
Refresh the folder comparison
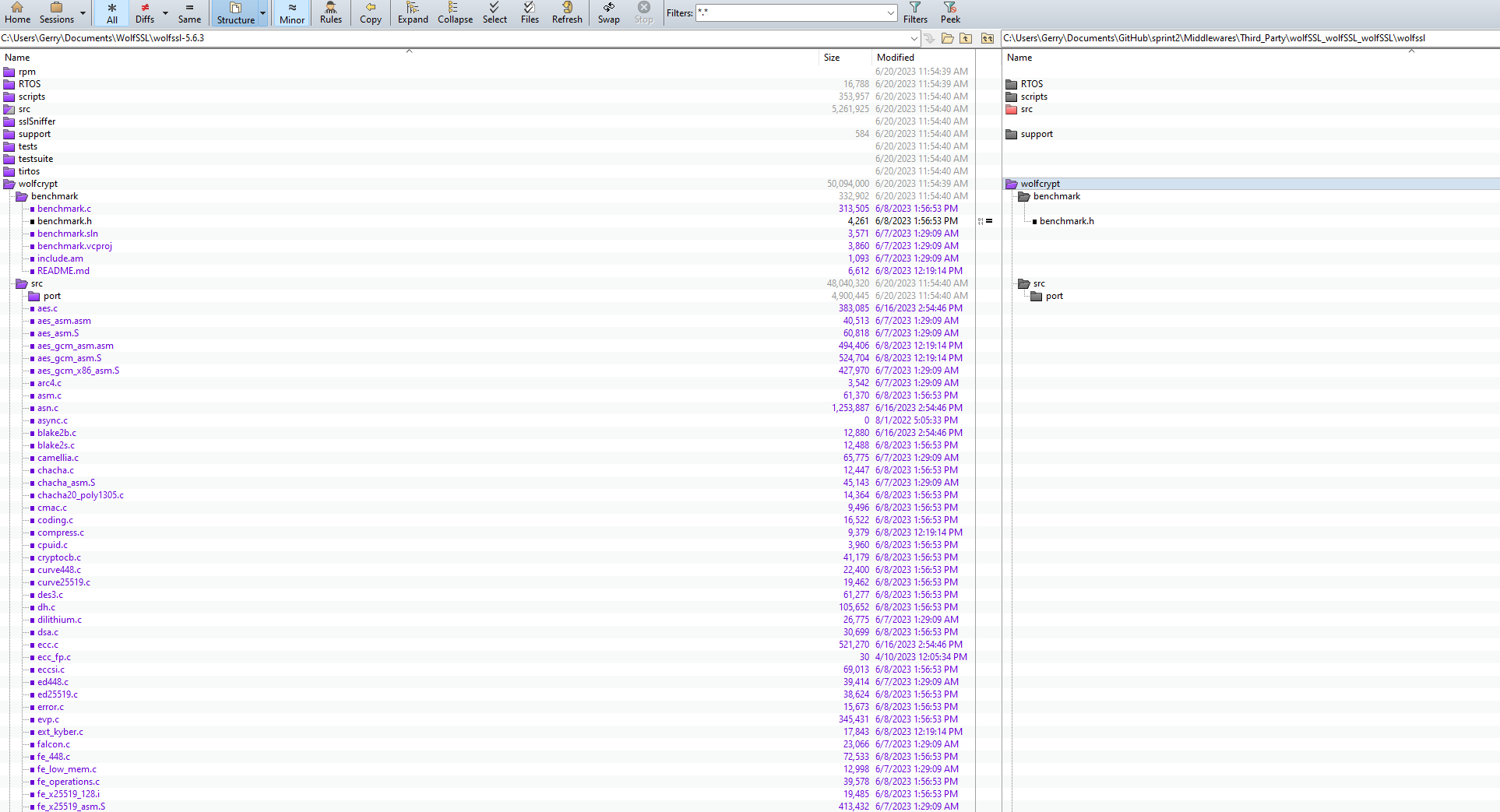(566, 12)
